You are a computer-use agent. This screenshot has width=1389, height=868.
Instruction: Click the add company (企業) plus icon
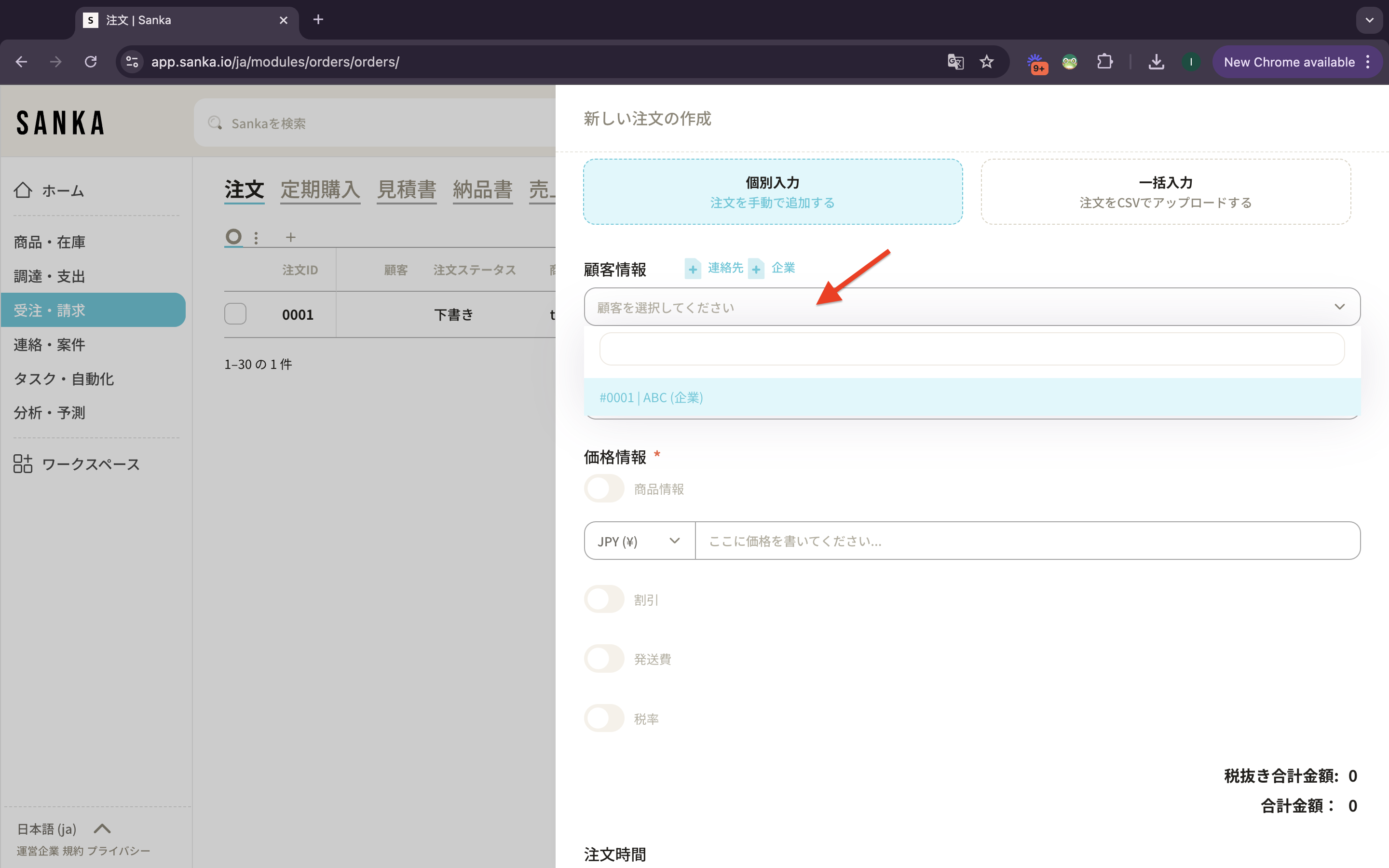click(756, 269)
